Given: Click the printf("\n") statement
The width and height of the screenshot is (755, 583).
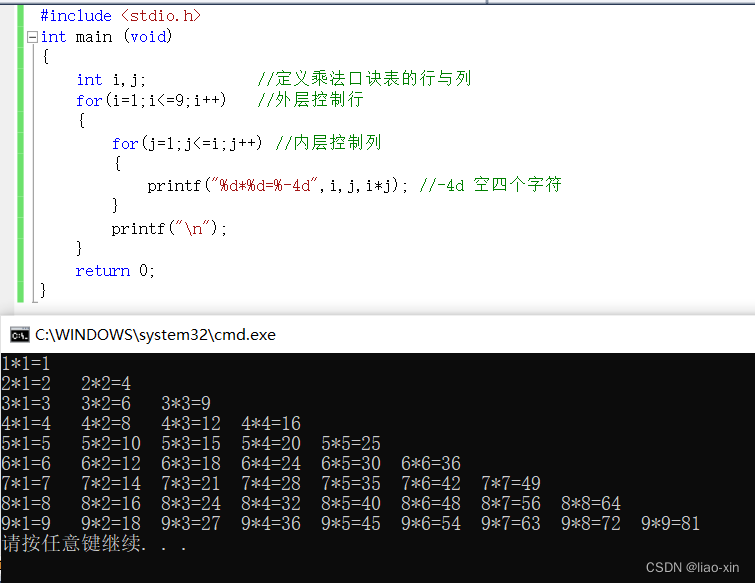Looking at the screenshot, I should 169,228.
